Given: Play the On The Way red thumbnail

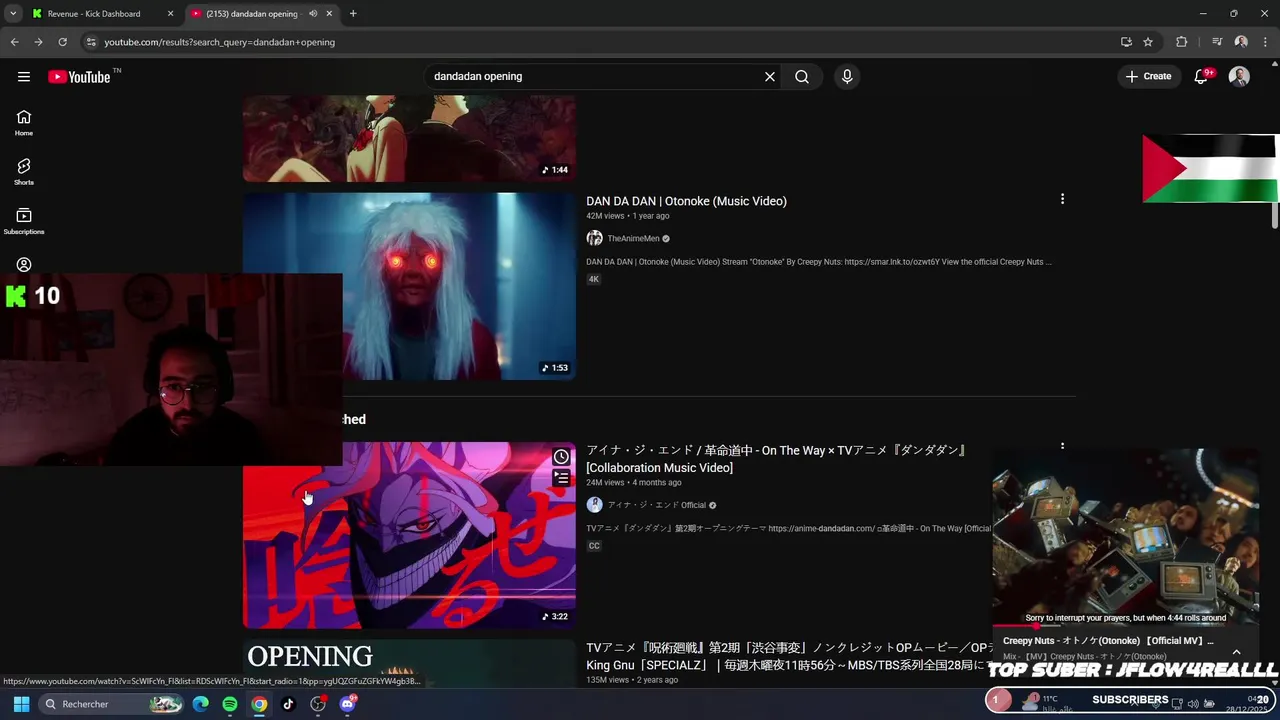Looking at the screenshot, I should point(409,535).
